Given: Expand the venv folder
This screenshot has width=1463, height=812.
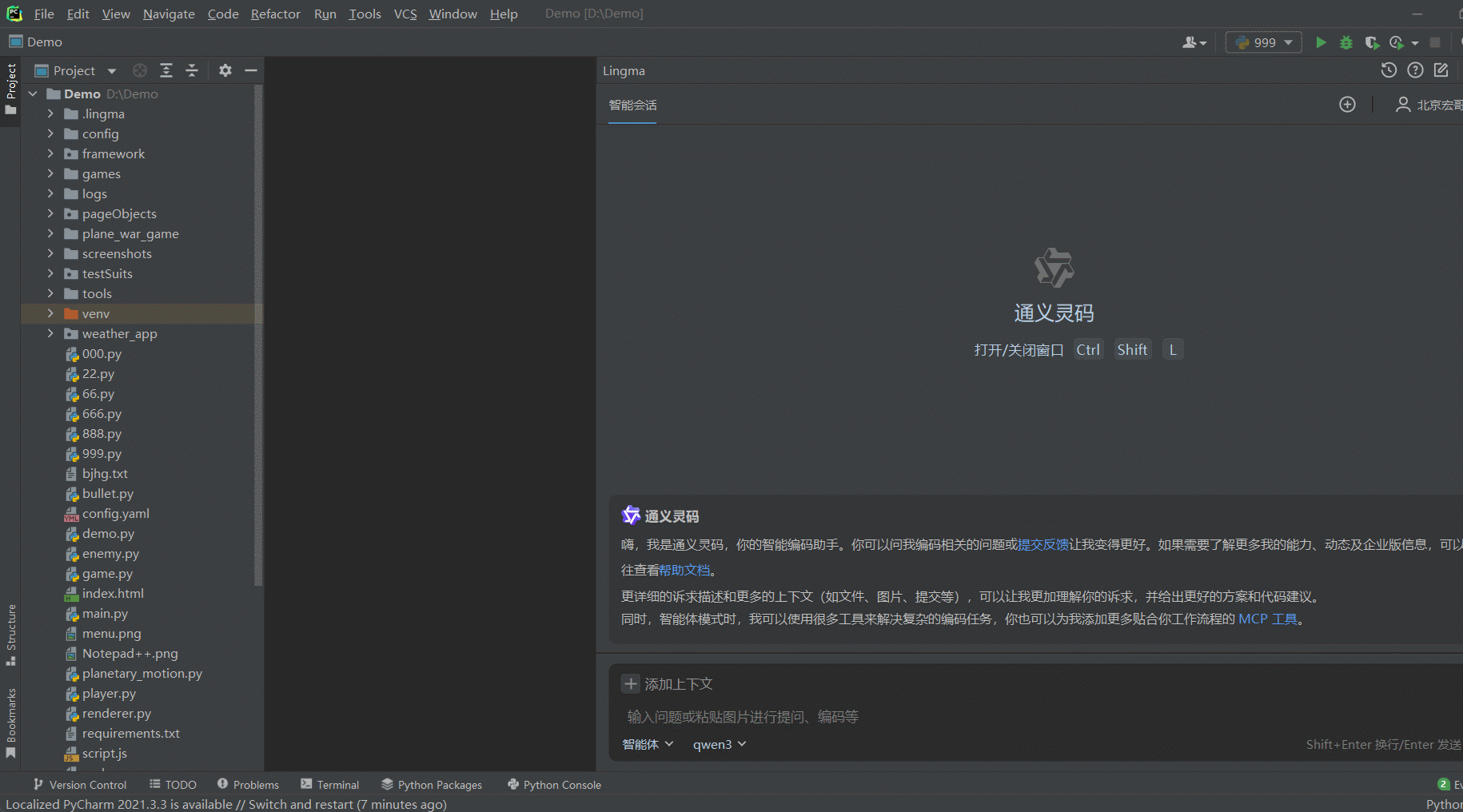Looking at the screenshot, I should [x=50, y=313].
